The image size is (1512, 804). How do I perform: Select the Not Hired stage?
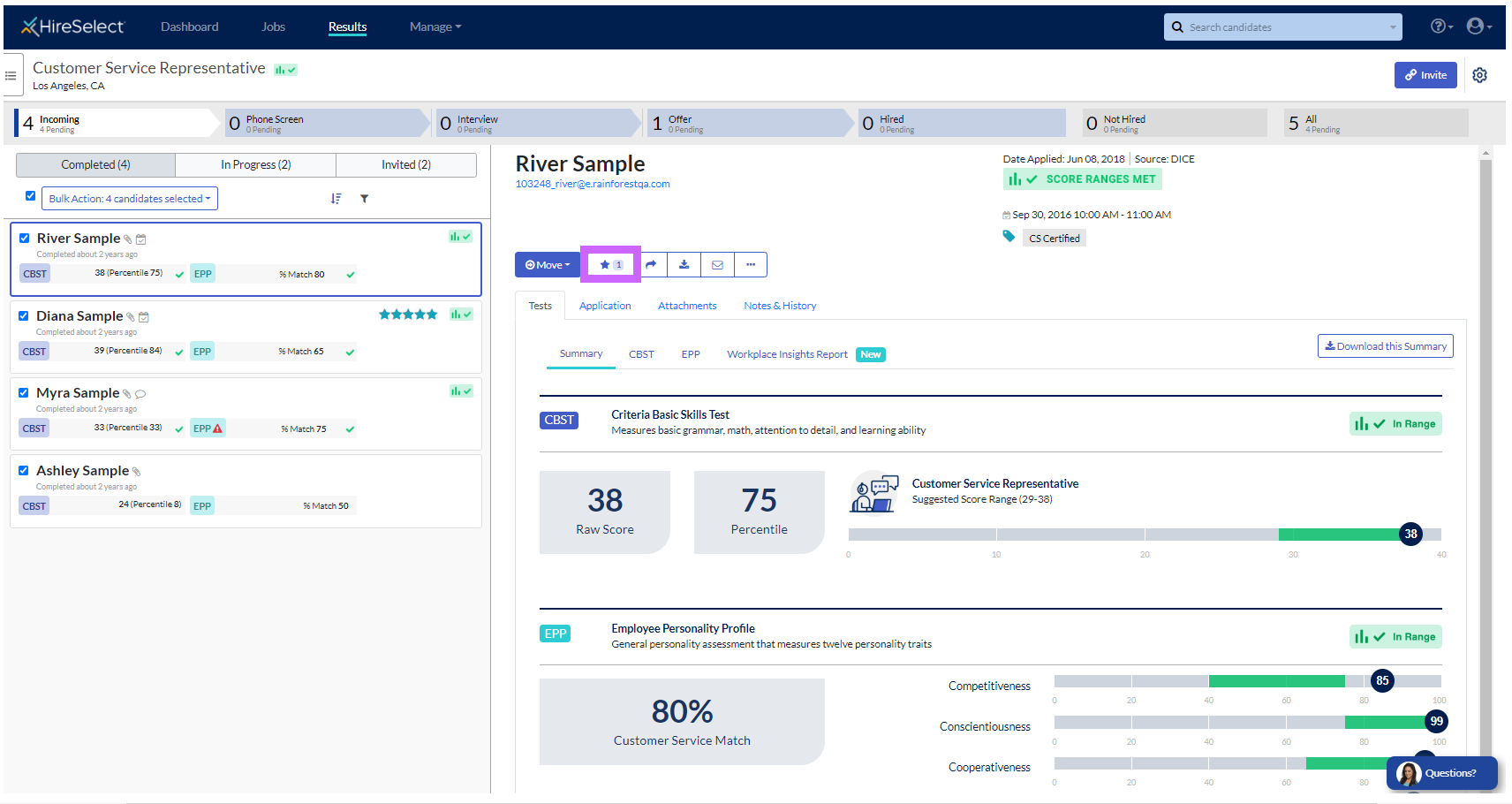(x=1174, y=123)
